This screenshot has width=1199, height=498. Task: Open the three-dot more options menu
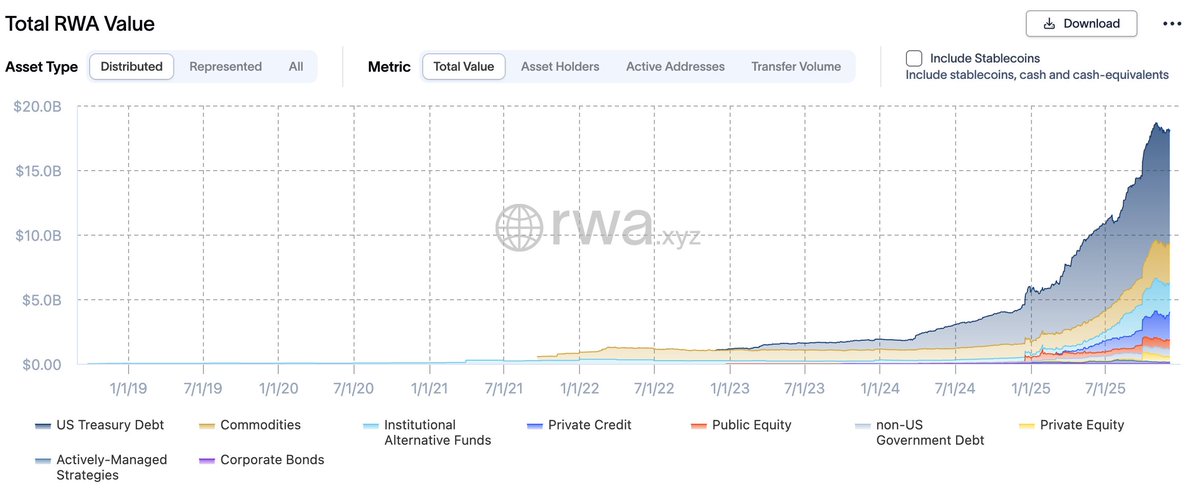coord(1172,23)
